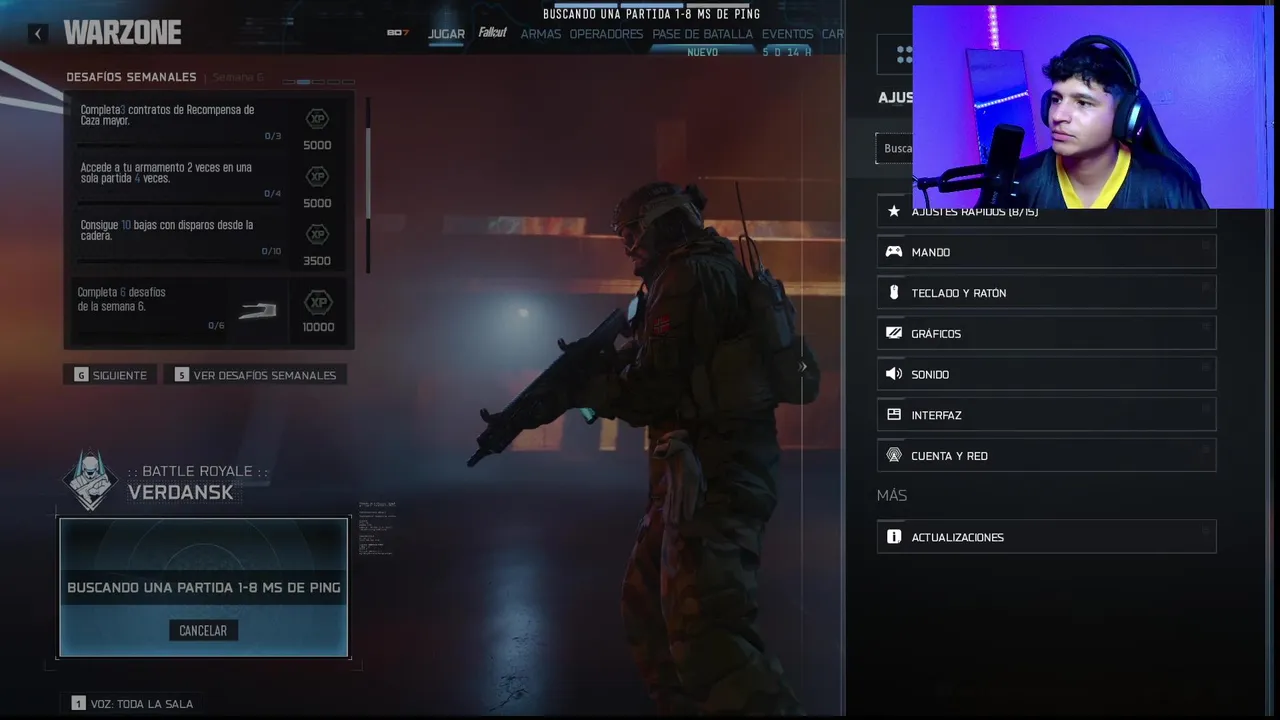The width and height of the screenshot is (1280, 720).
Task: Open ACTUALIZACIONES entry
Action: 1046,537
